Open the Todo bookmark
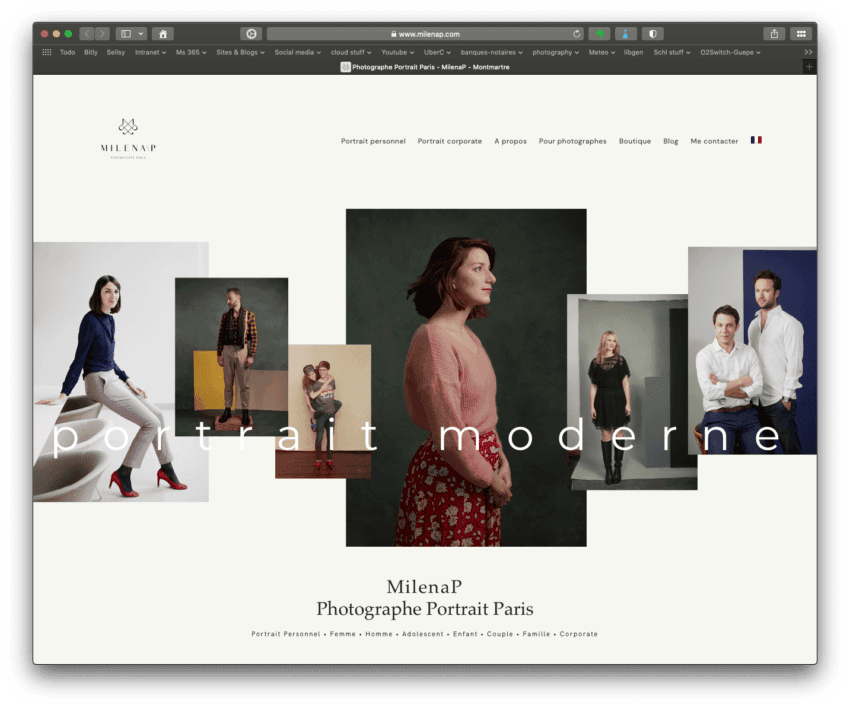The image size is (850, 708). click(67, 52)
